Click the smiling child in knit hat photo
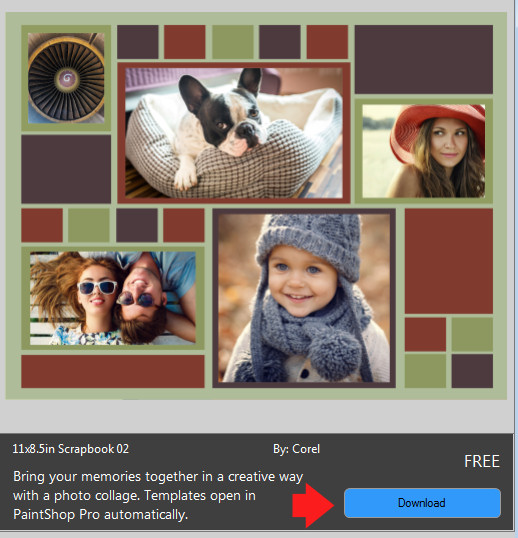 pos(304,298)
